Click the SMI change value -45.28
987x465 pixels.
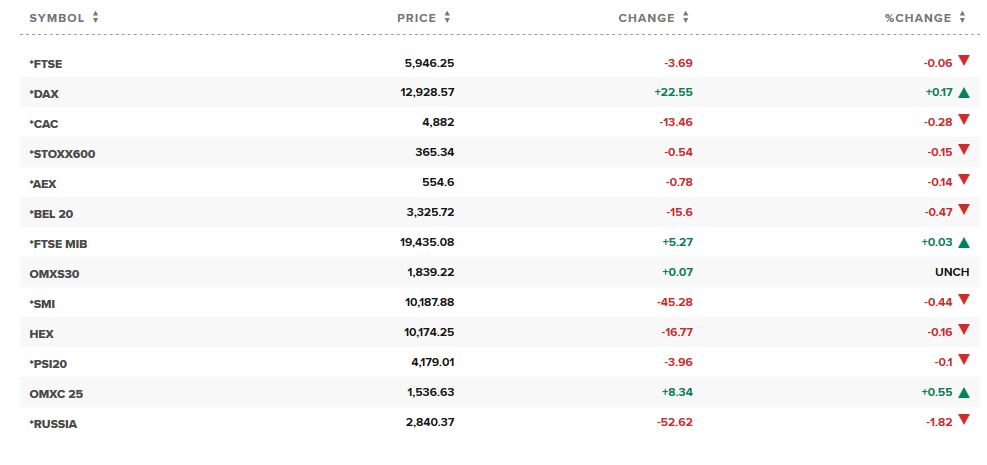point(675,303)
